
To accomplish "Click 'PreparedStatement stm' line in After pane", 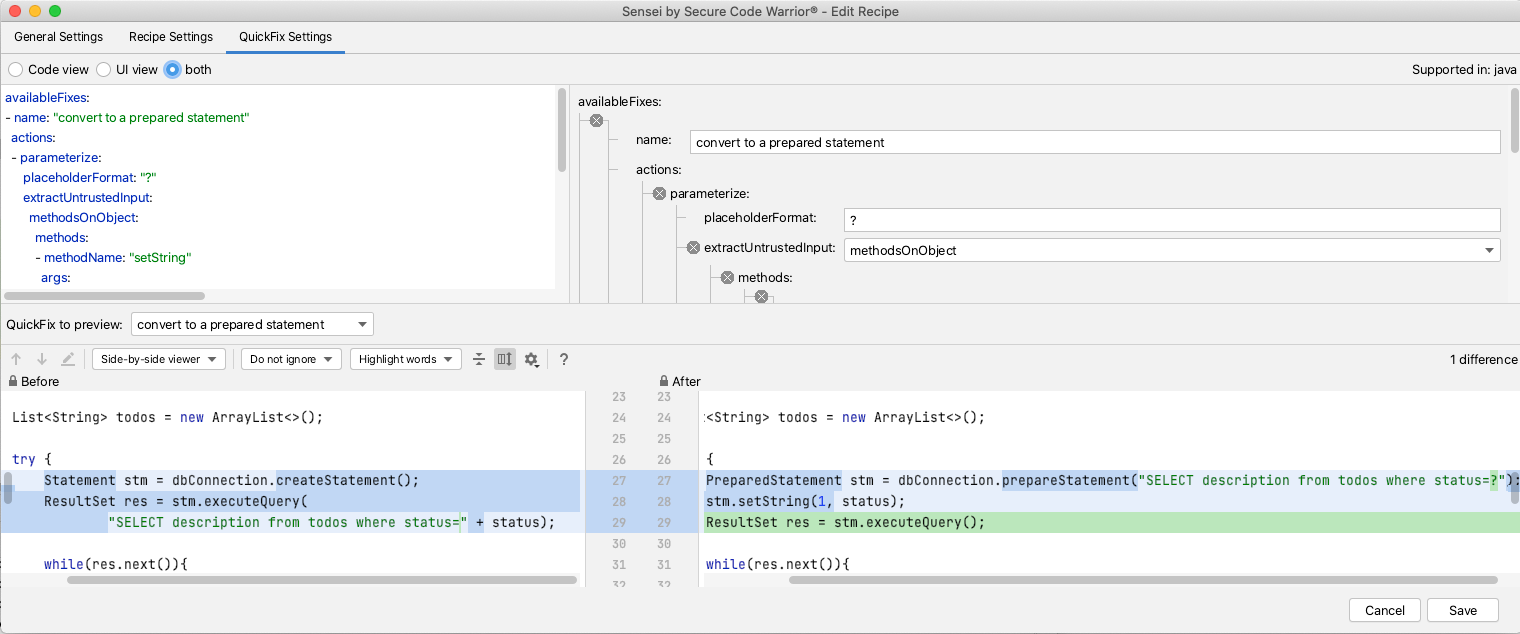I will coord(1110,480).
